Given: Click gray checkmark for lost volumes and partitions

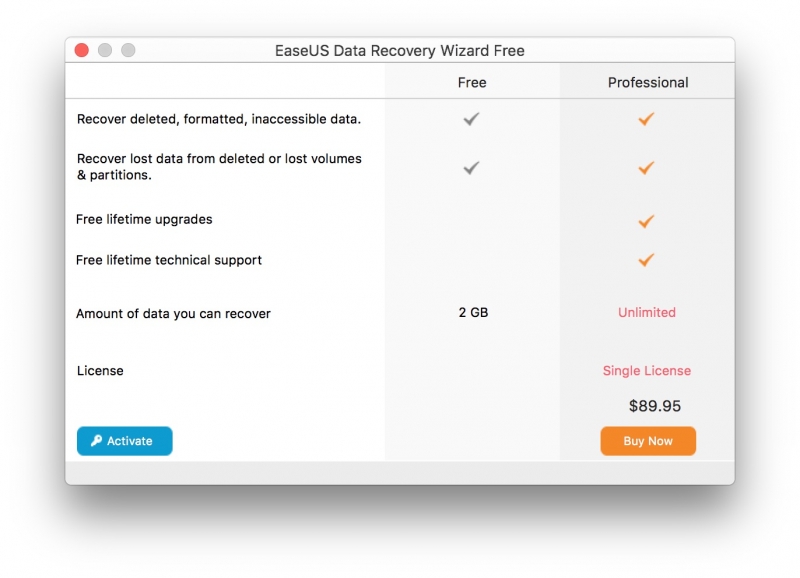Looking at the screenshot, I should [x=472, y=168].
